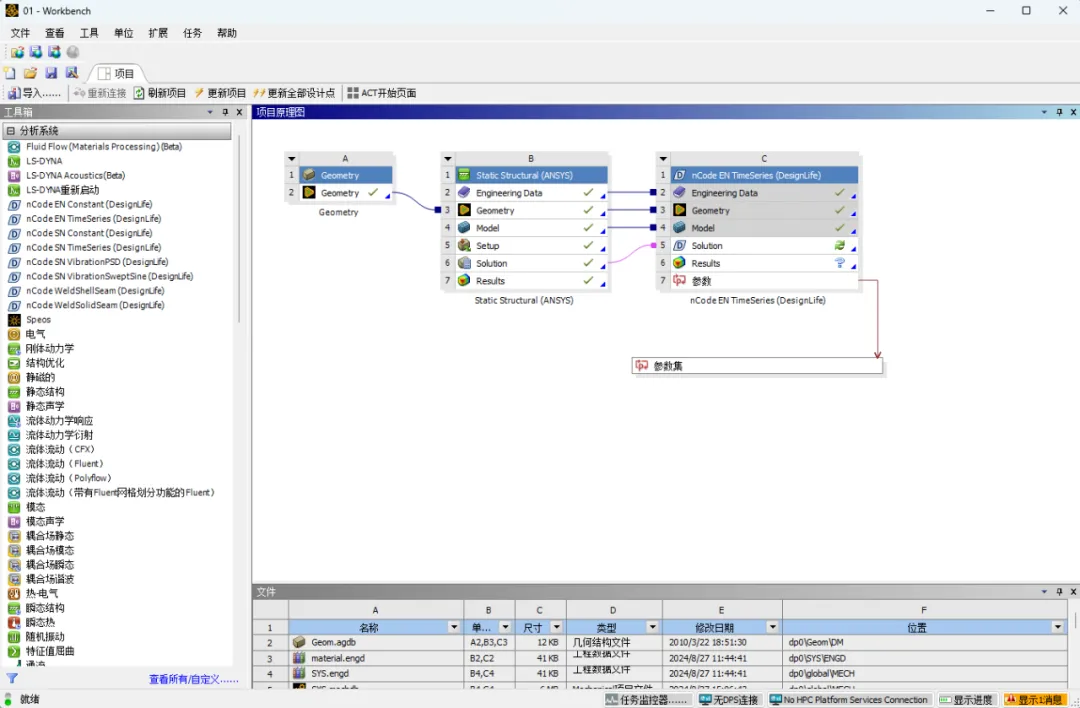This screenshot has height=708, width=1080.
Task: Open the system B header dropdown arrow
Action: tap(448, 158)
